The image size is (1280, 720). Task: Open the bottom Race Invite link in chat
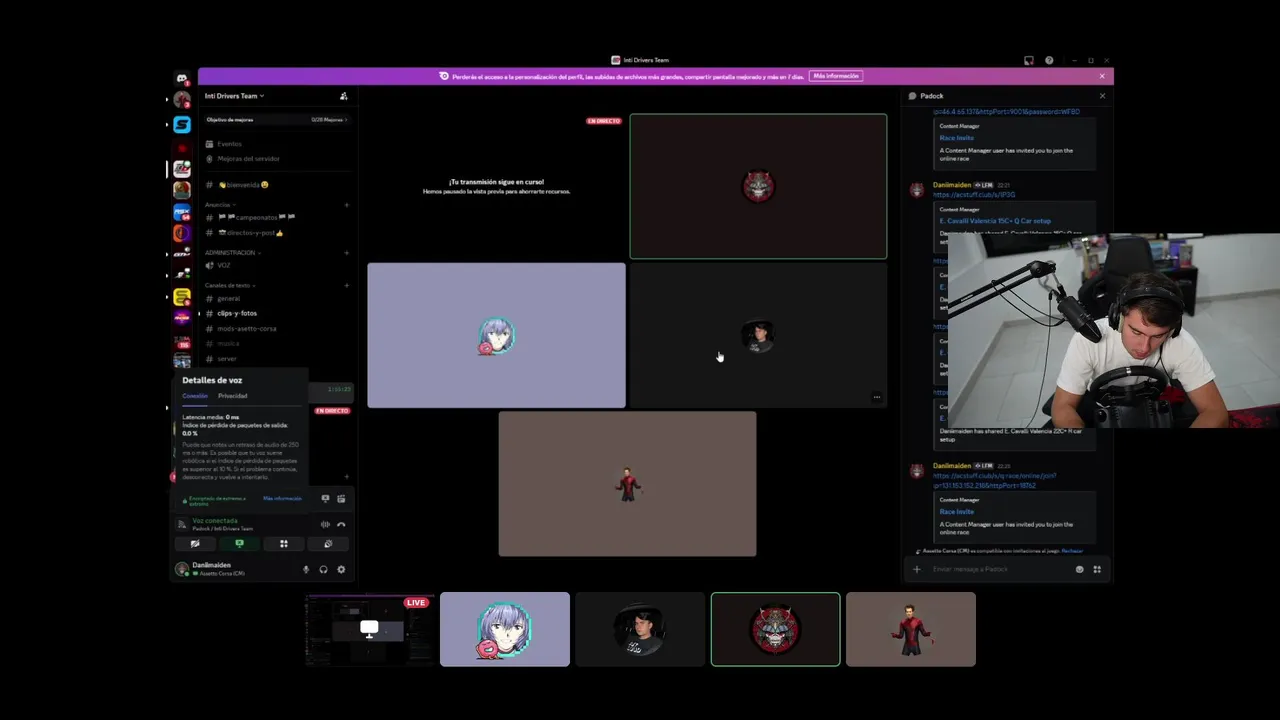956,511
